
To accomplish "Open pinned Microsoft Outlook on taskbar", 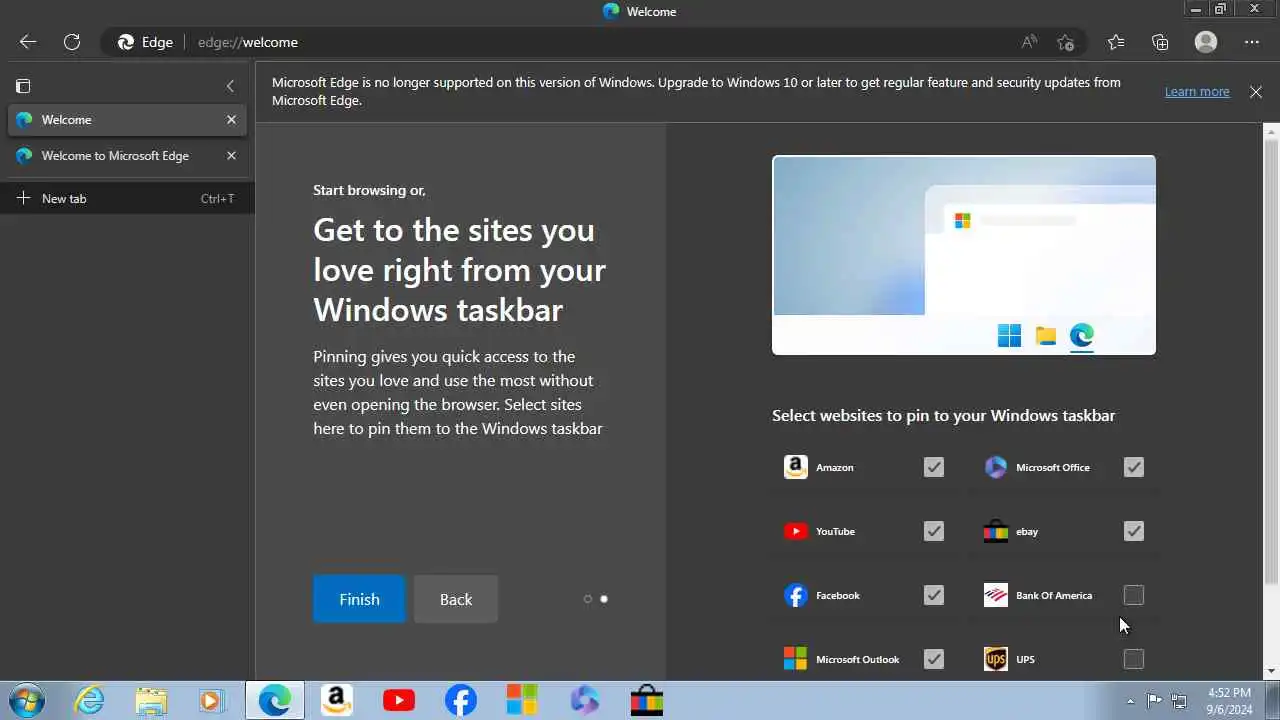I will pos(522,701).
